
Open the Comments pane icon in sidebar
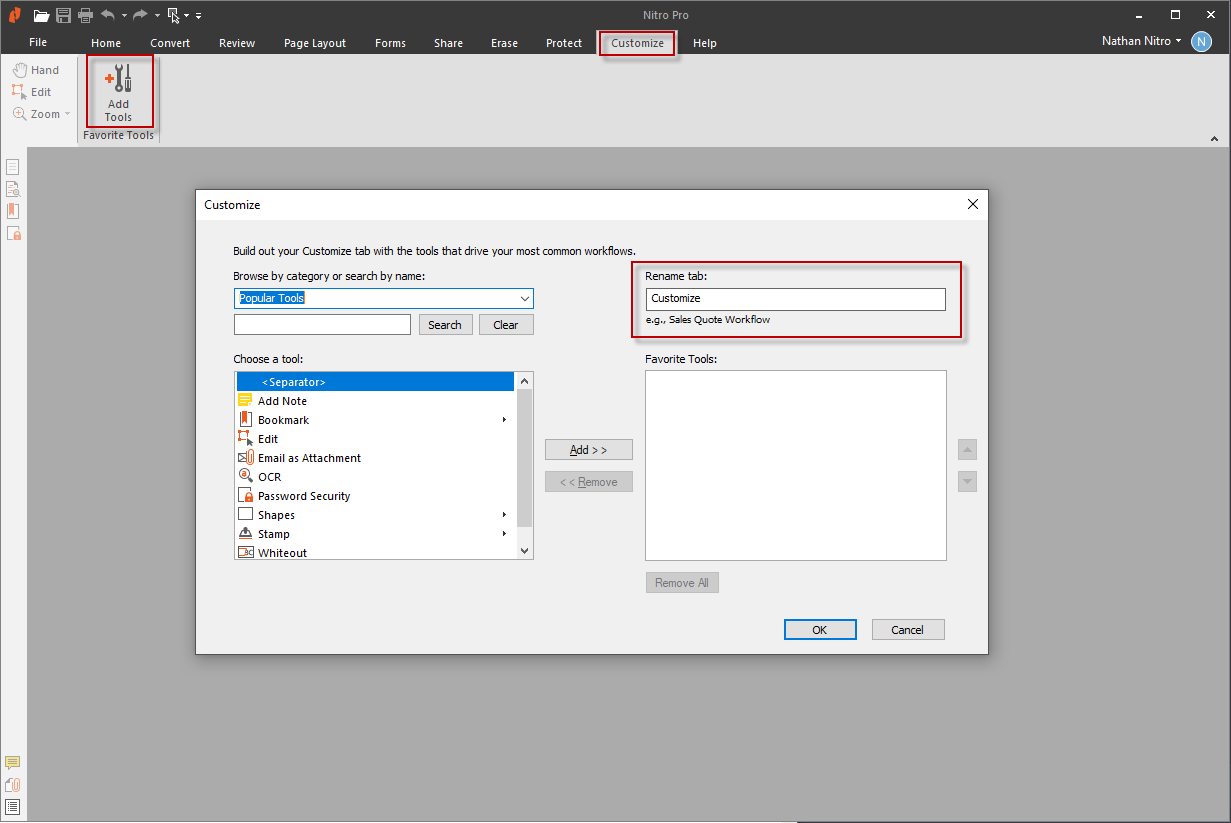[x=13, y=763]
